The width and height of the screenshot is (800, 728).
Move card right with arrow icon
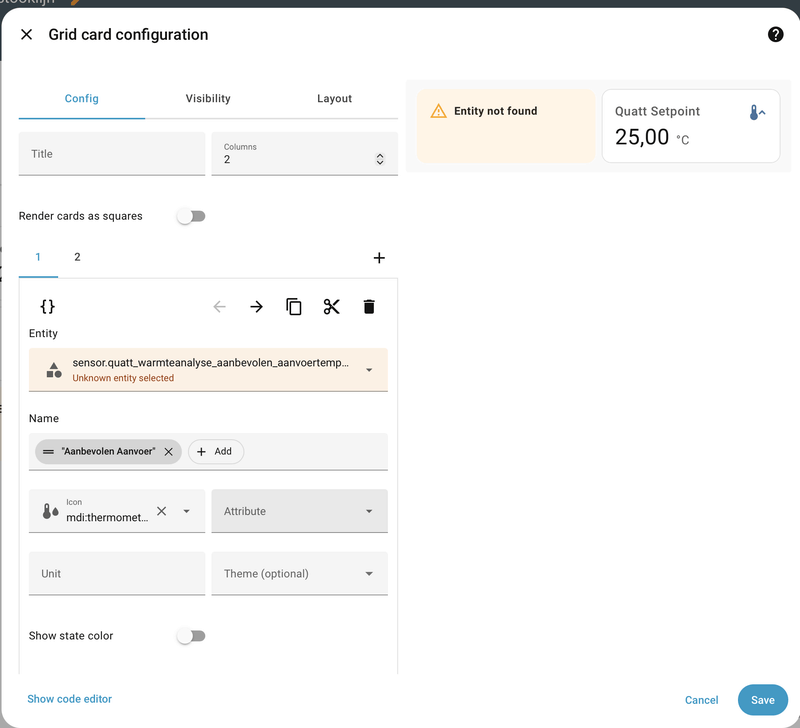[x=257, y=307]
